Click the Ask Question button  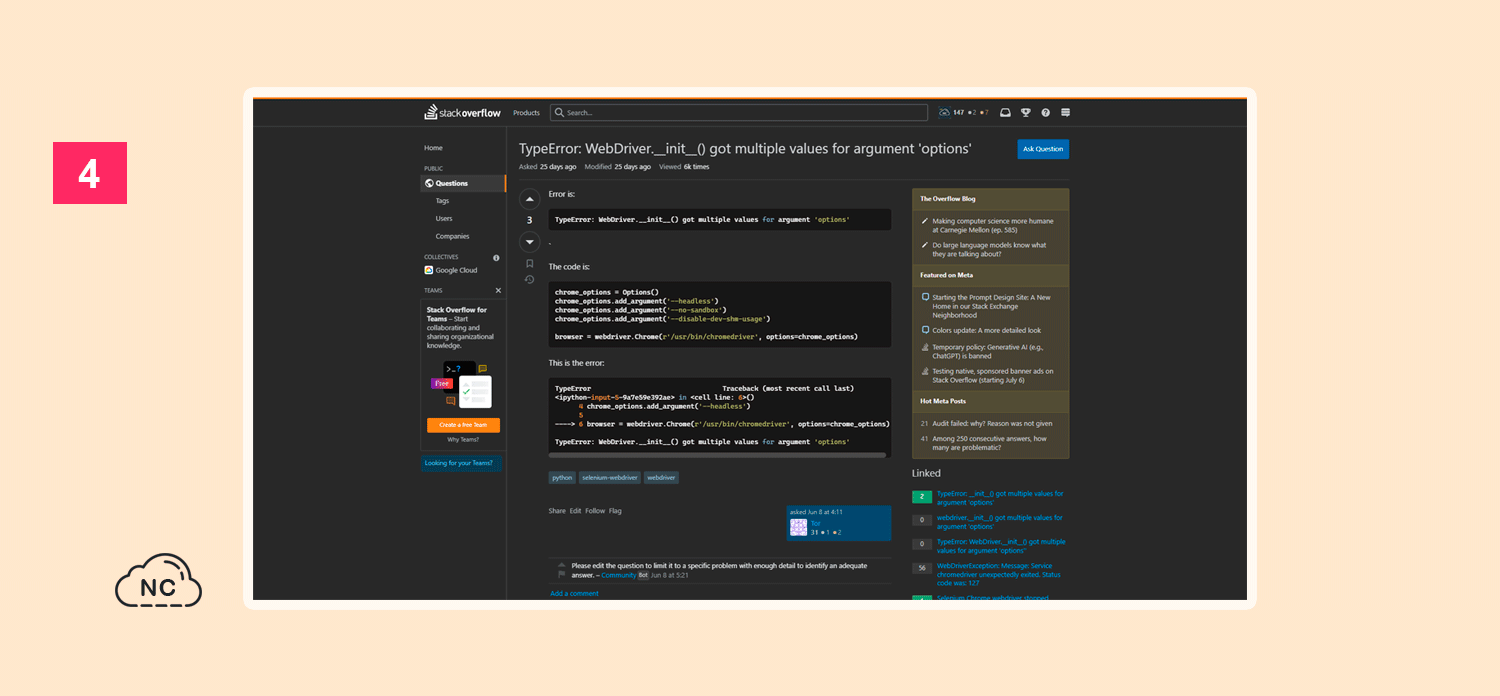tap(1043, 149)
